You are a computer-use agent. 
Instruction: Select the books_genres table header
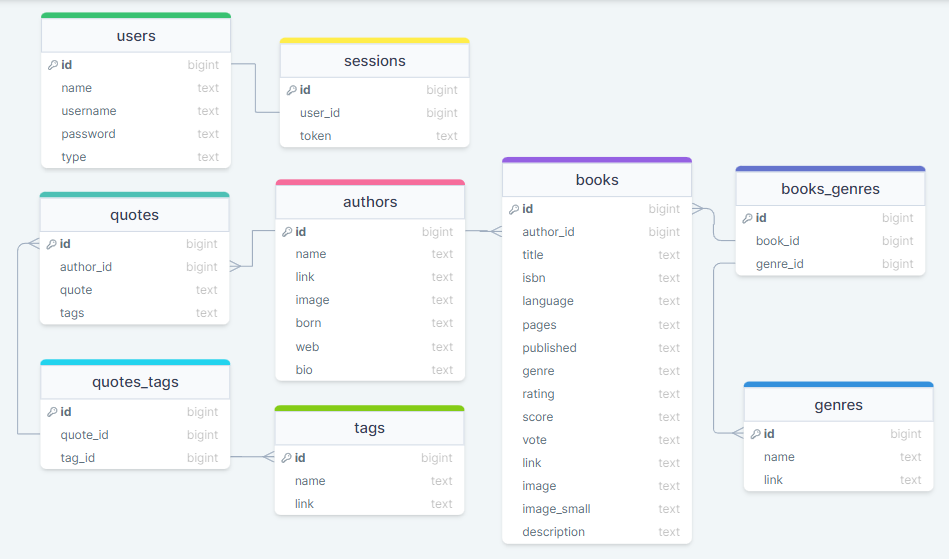[830, 189]
